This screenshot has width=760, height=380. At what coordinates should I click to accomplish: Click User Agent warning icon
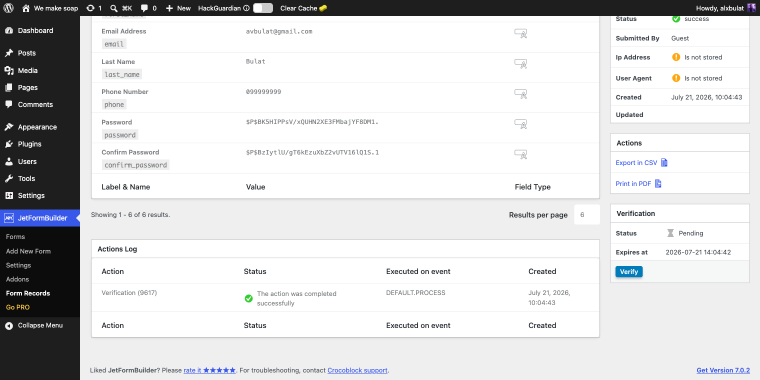click(x=676, y=78)
